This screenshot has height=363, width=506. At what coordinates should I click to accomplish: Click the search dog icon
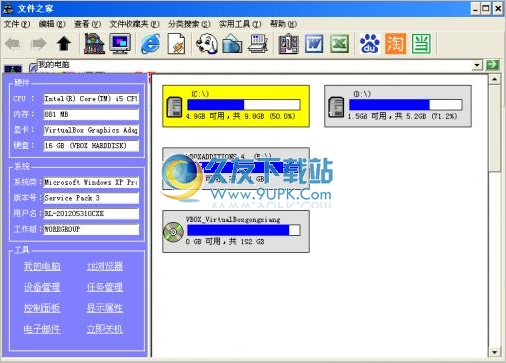[x=207, y=44]
